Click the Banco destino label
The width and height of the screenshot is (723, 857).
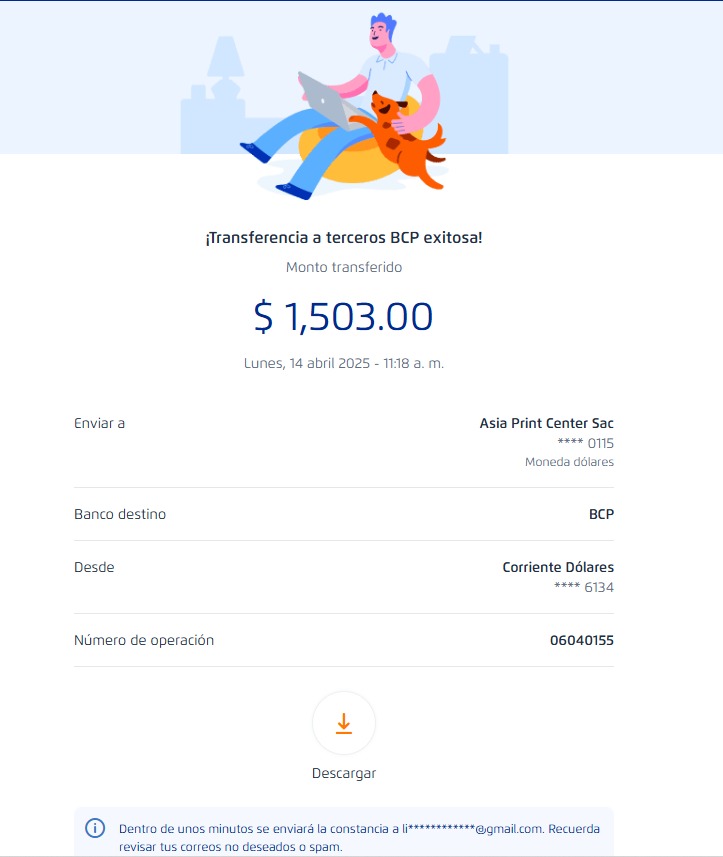tap(120, 514)
